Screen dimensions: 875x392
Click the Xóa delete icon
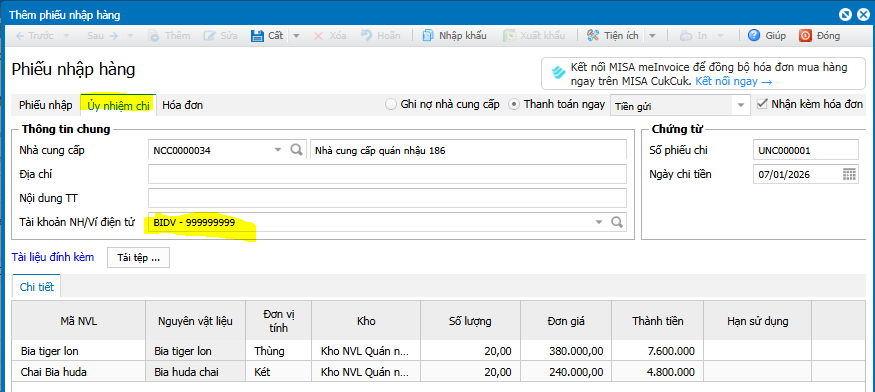[x=318, y=36]
